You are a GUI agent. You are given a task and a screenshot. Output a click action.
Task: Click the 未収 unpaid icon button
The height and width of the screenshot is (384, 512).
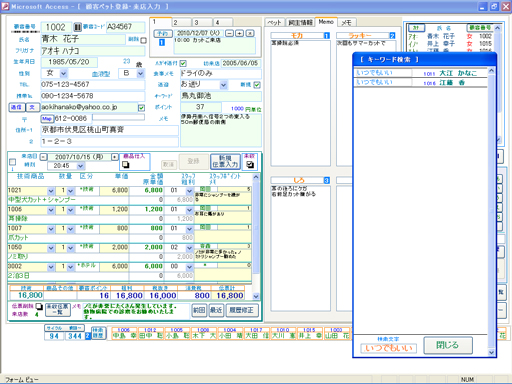pyautogui.click(x=250, y=164)
